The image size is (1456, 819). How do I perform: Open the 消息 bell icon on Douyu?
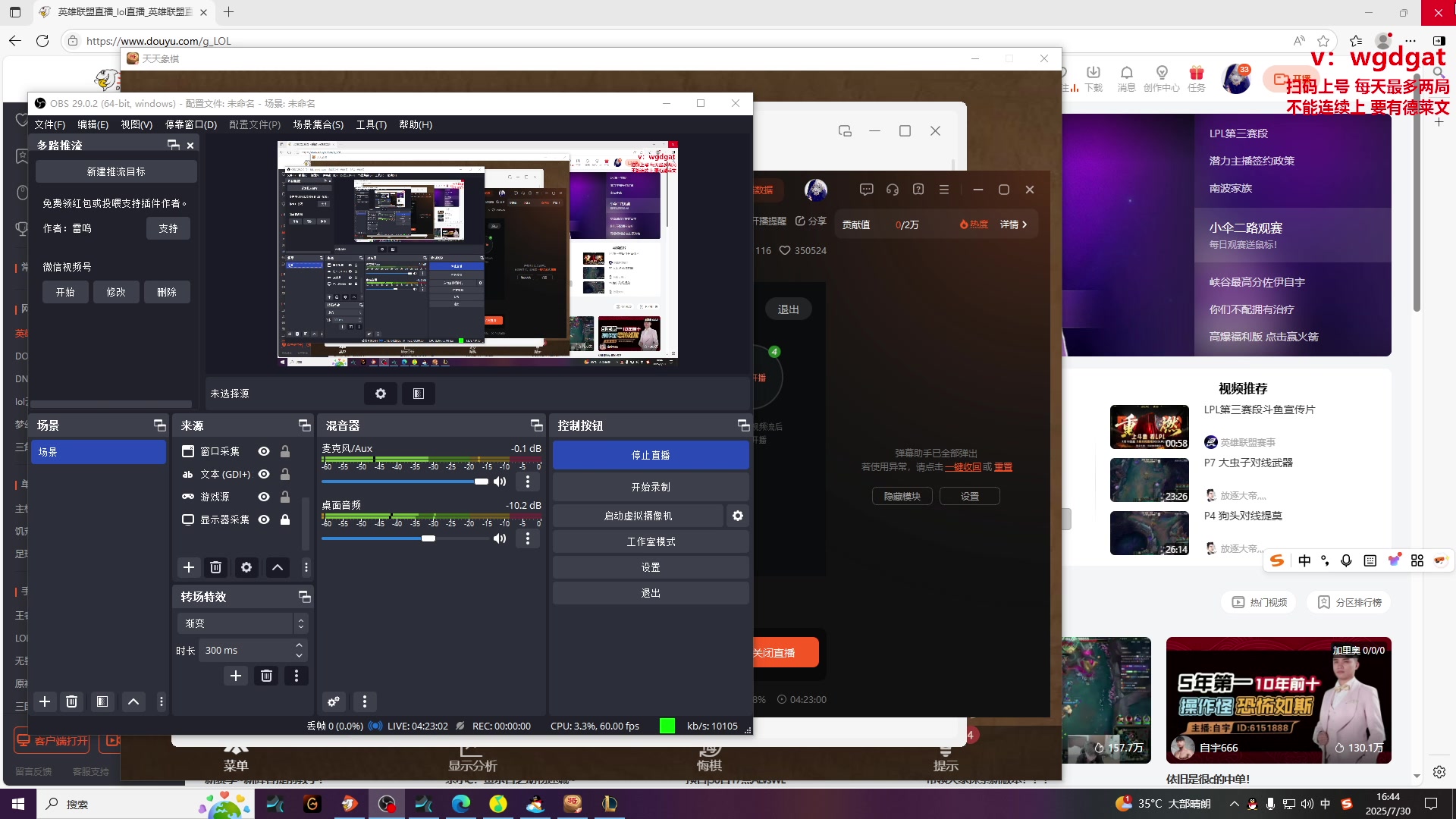point(1126,78)
